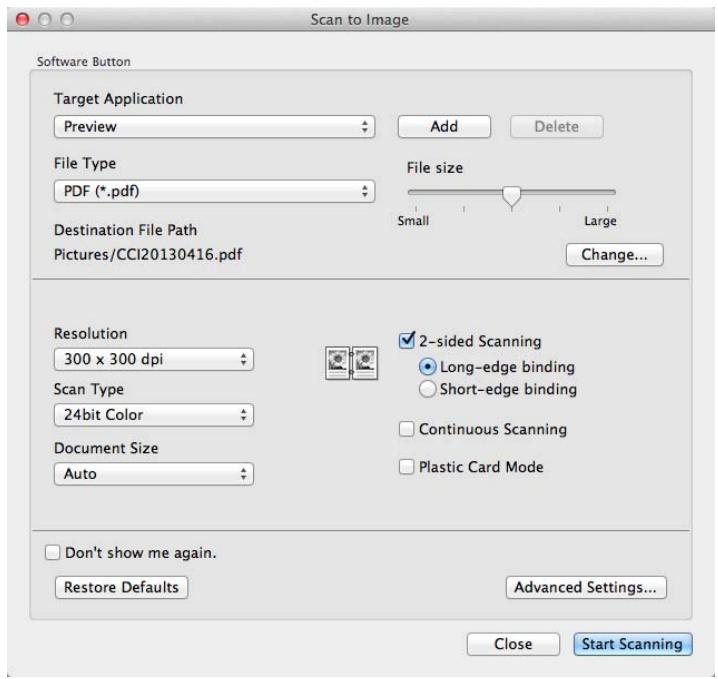Open the Document Size Auto dropdown
This screenshot has height=679, width=718.
point(153,474)
